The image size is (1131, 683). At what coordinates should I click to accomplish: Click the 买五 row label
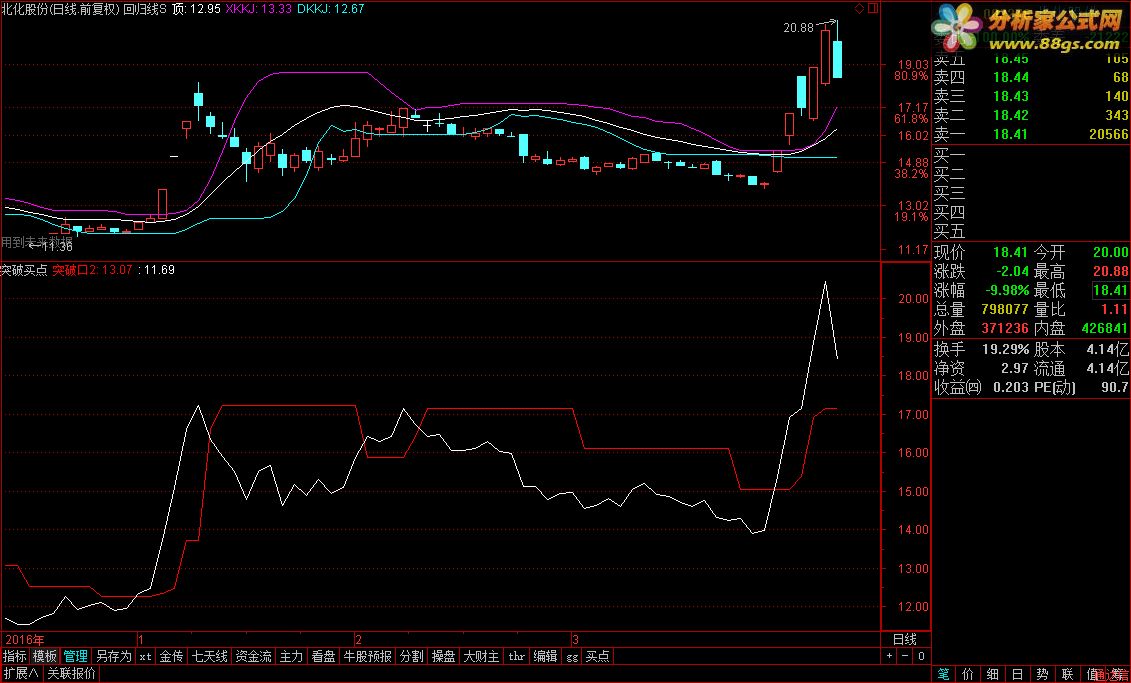coord(949,232)
